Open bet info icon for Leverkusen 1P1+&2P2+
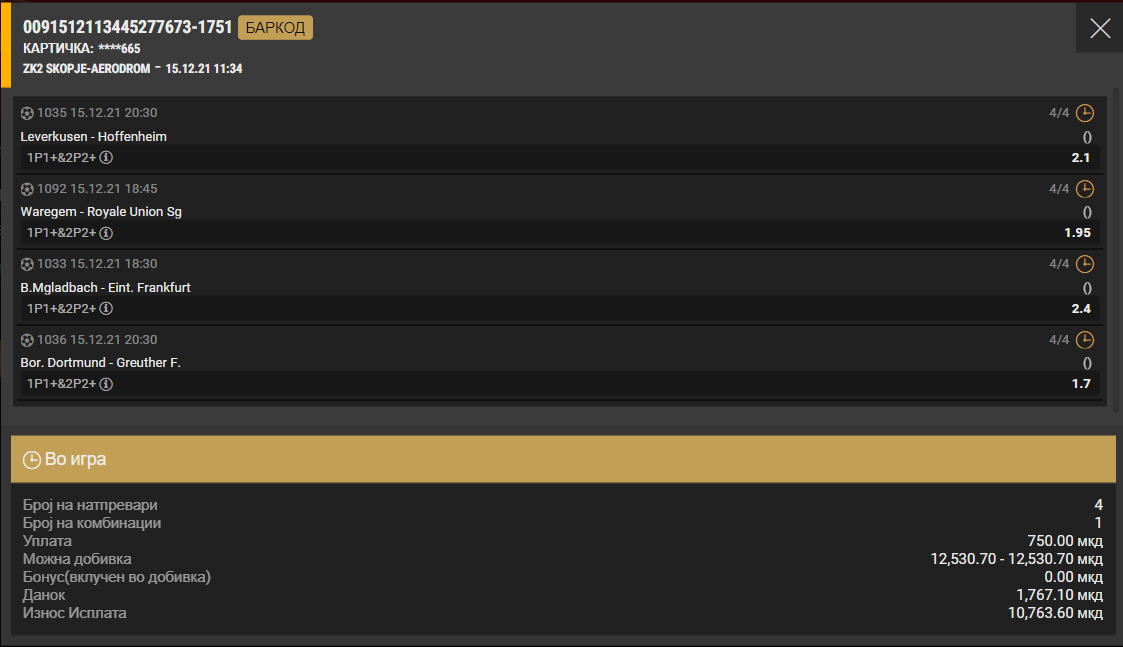 [106, 158]
